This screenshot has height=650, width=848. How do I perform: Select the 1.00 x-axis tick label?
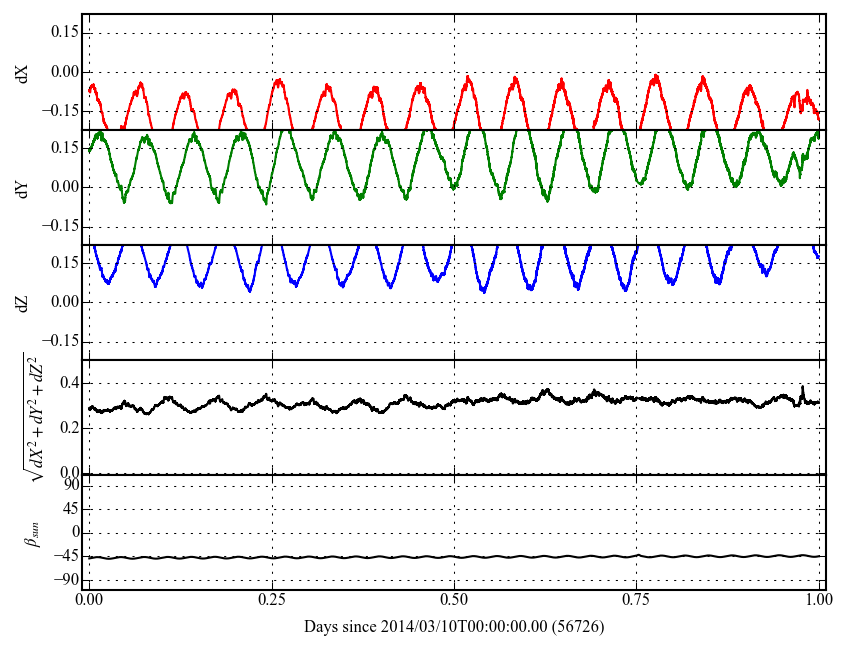click(x=819, y=603)
